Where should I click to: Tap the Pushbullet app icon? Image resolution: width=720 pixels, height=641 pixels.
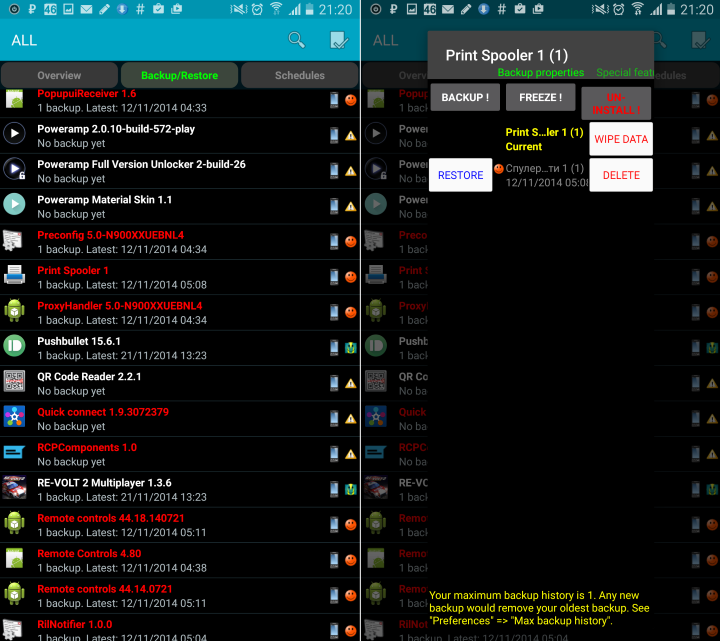coord(14,346)
